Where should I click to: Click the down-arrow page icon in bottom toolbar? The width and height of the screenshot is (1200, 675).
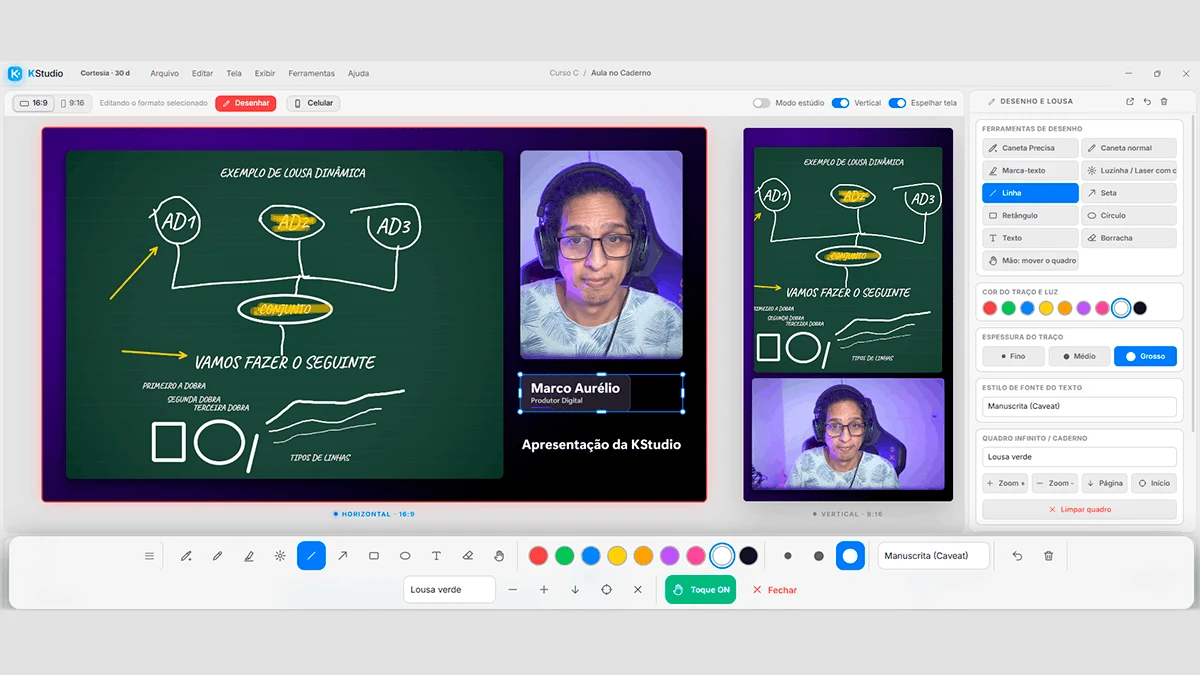(x=575, y=590)
